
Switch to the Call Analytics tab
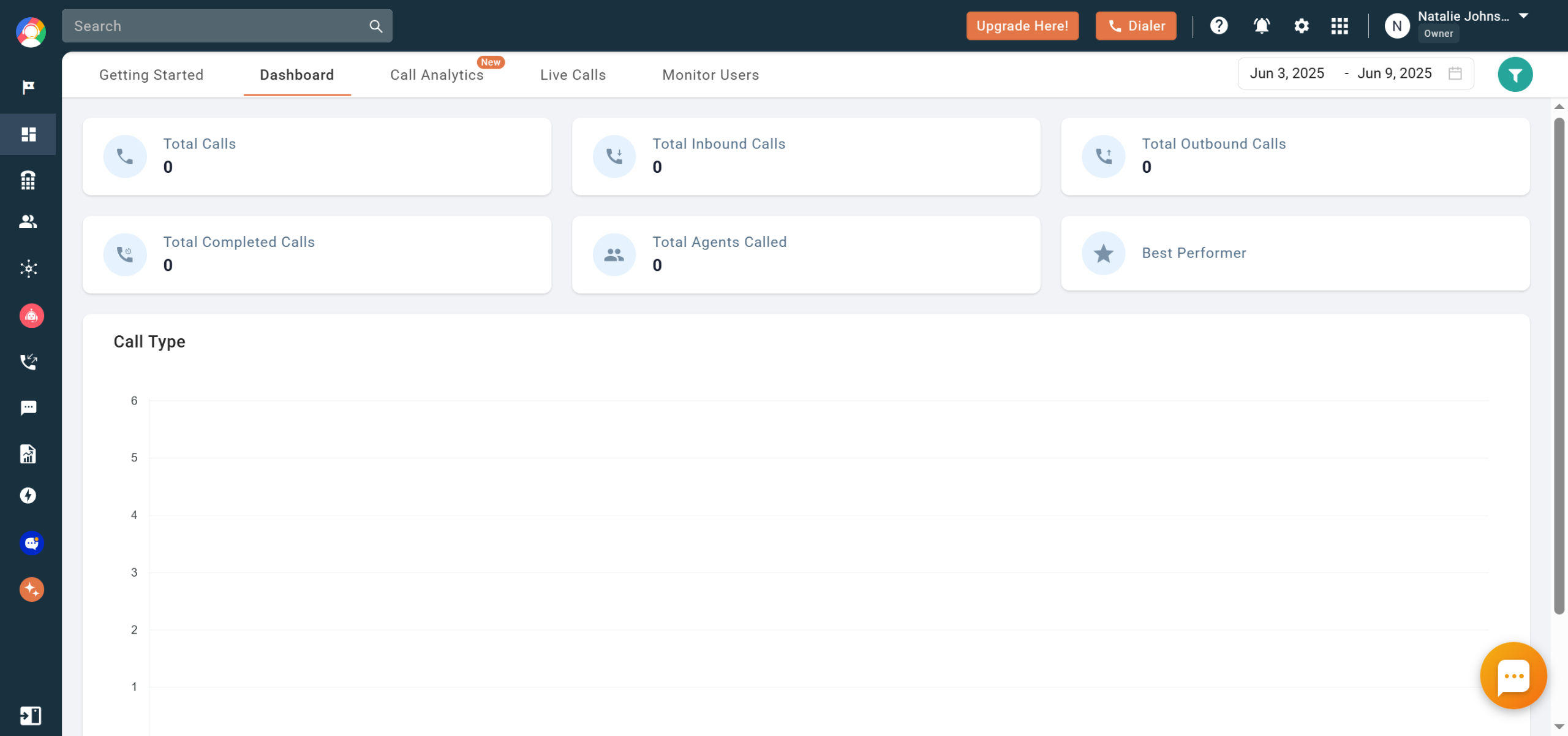[x=437, y=75]
